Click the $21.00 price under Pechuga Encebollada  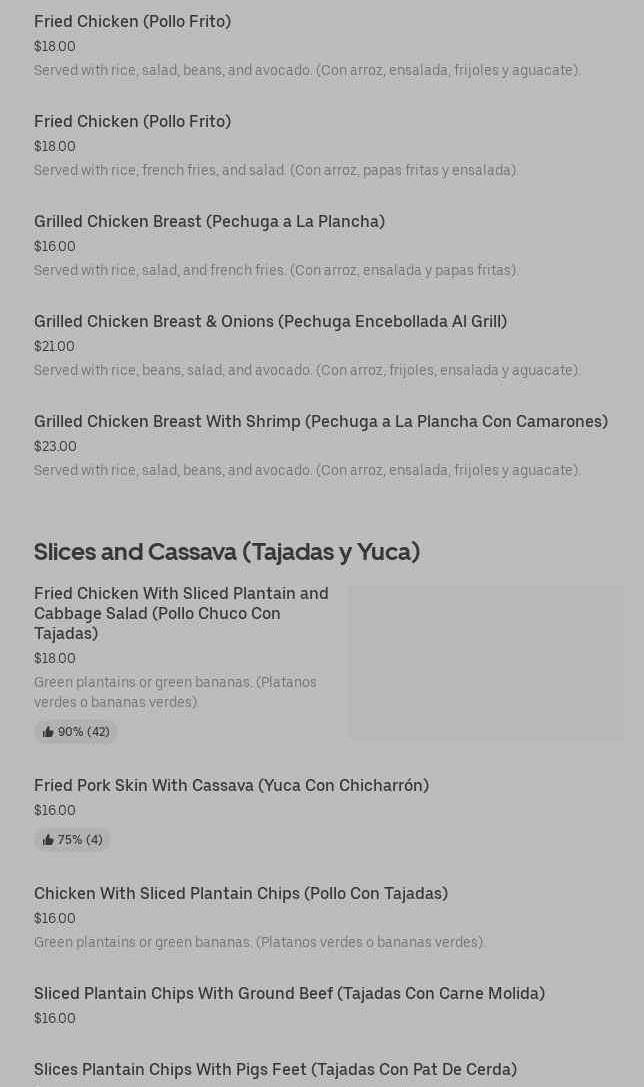[x=54, y=346]
